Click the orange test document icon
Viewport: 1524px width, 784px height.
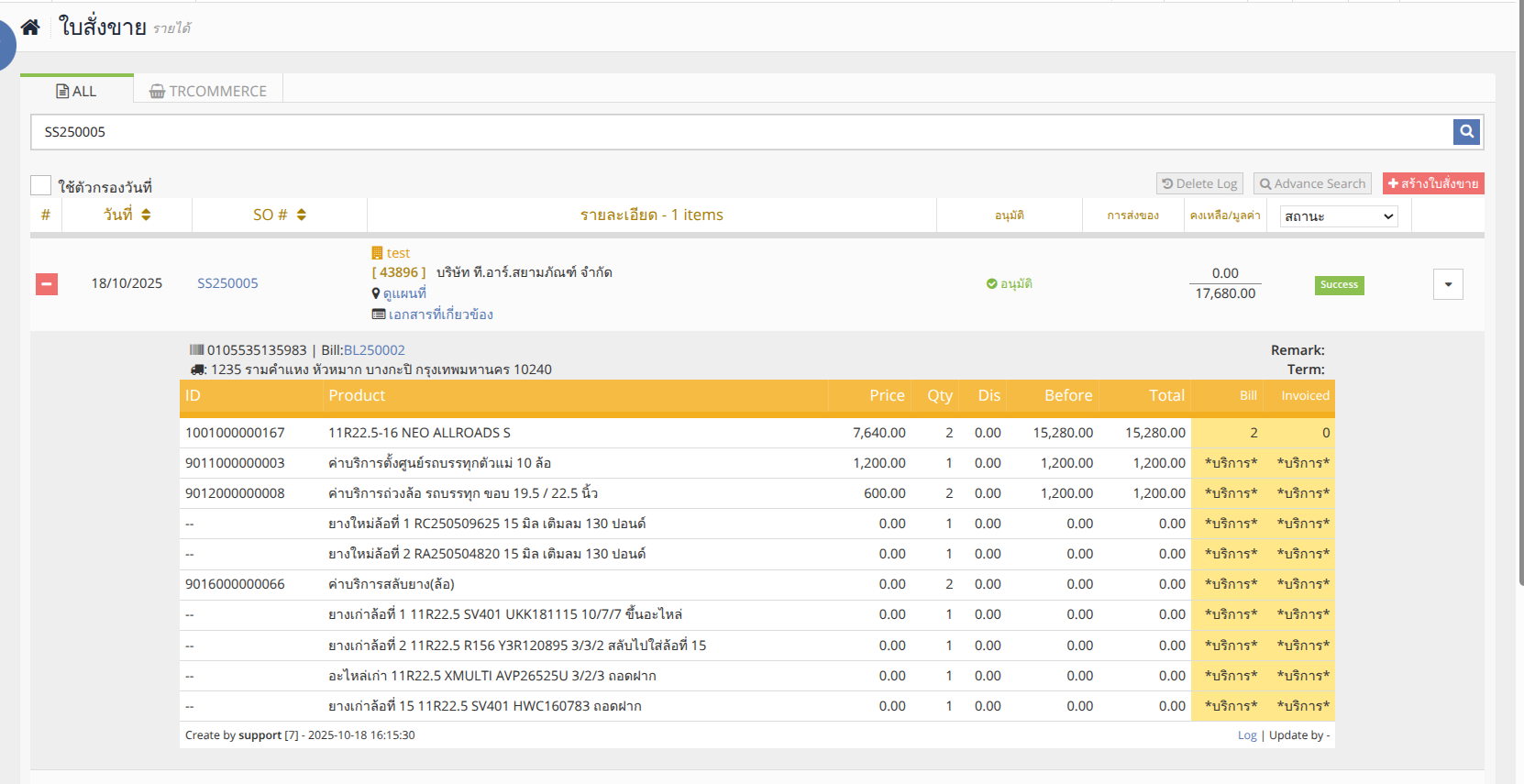click(377, 253)
